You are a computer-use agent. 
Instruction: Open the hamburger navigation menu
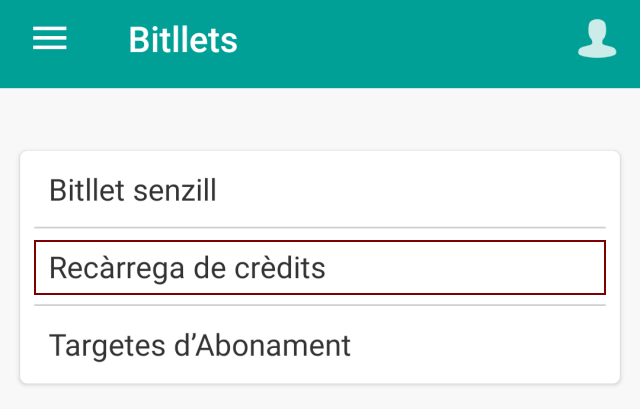[x=50, y=39]
